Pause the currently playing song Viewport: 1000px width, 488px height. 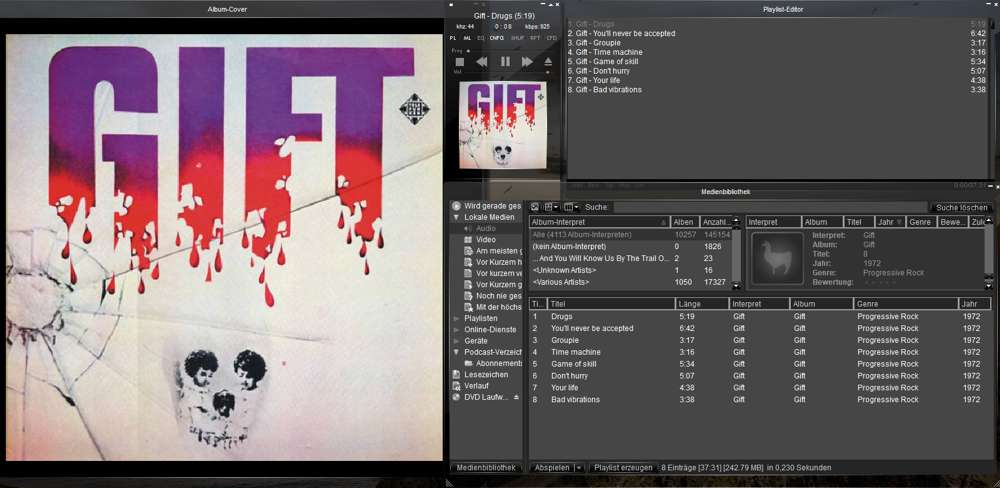505,62
